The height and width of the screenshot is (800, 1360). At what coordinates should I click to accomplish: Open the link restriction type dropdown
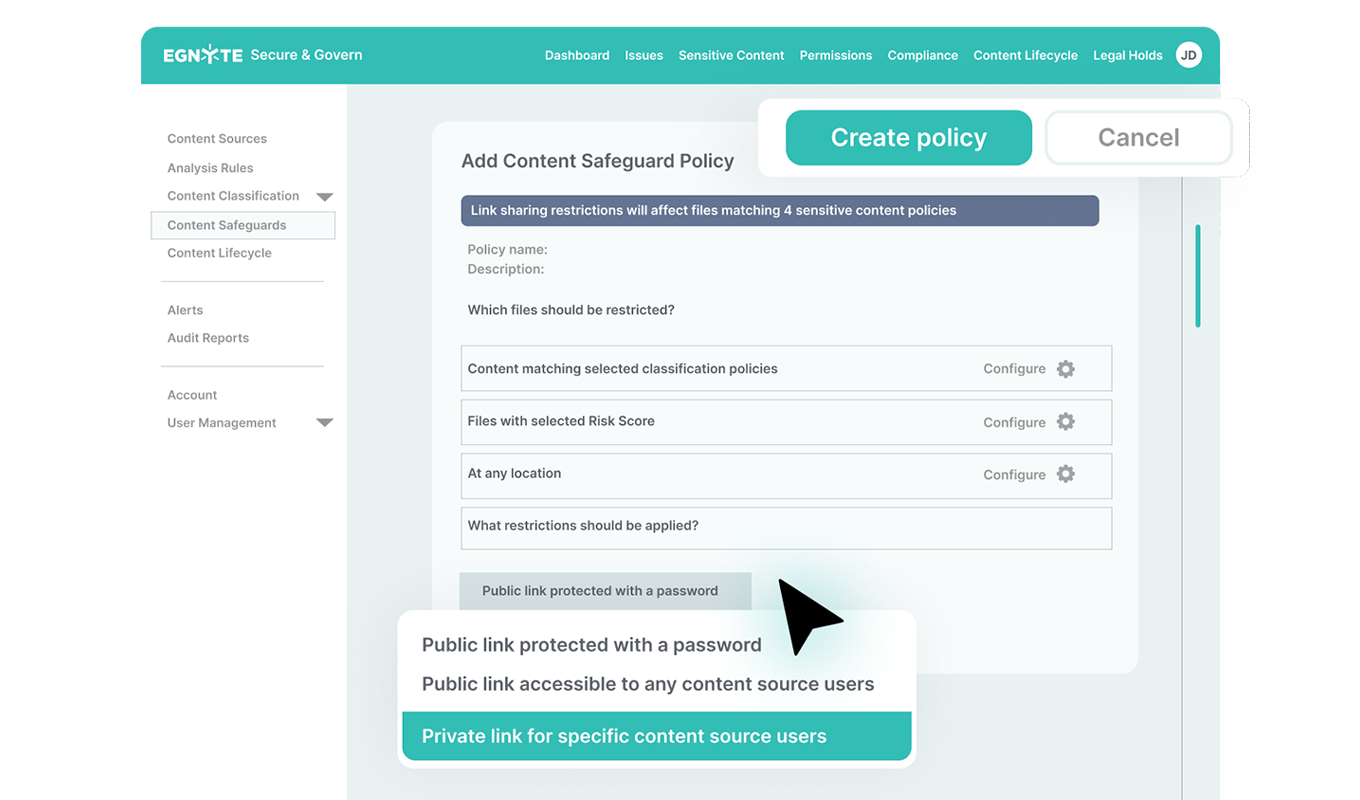tap(605, 591)
